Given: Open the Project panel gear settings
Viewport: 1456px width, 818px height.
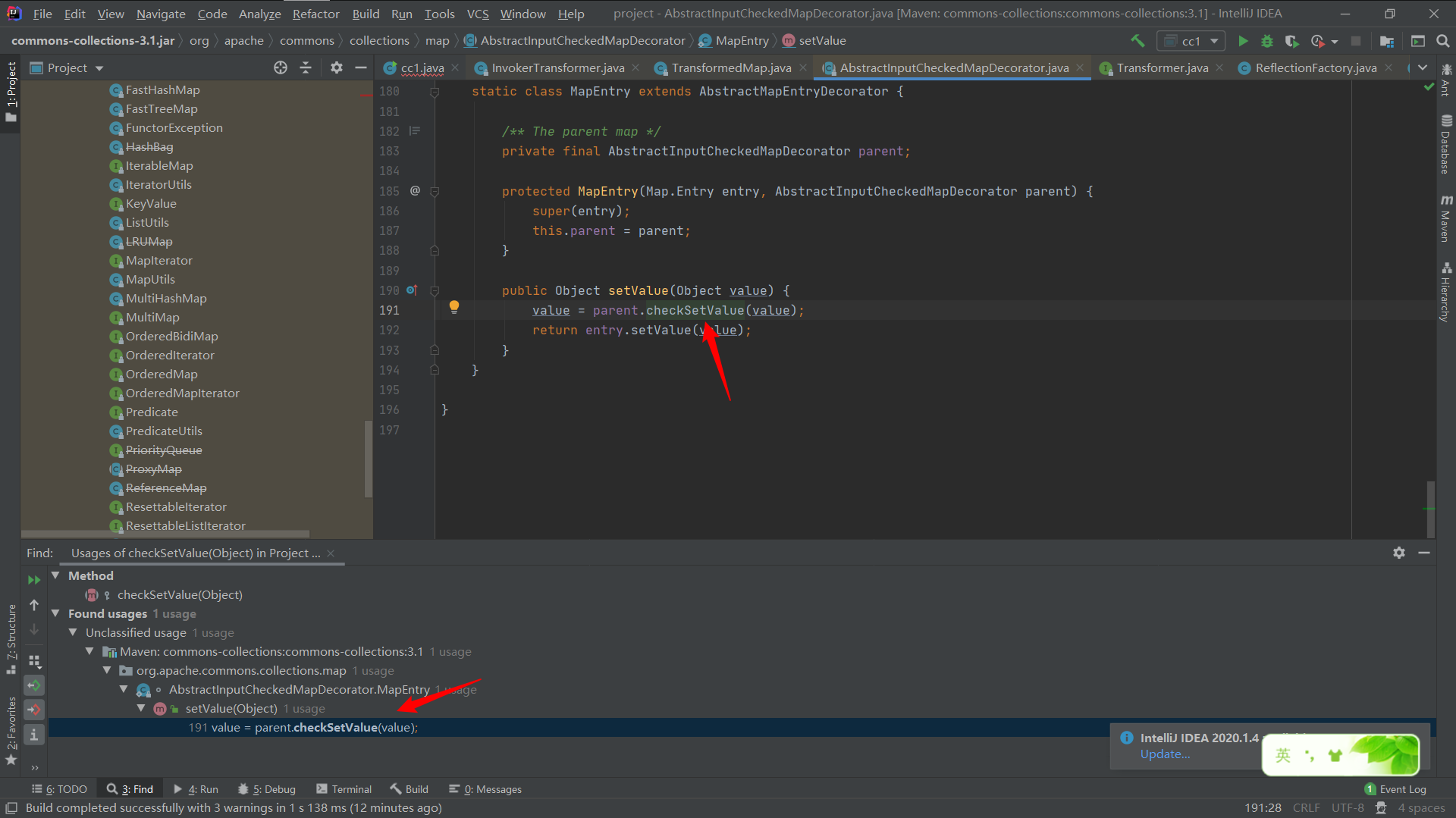Looking at the screenshot, I should 337,67.
